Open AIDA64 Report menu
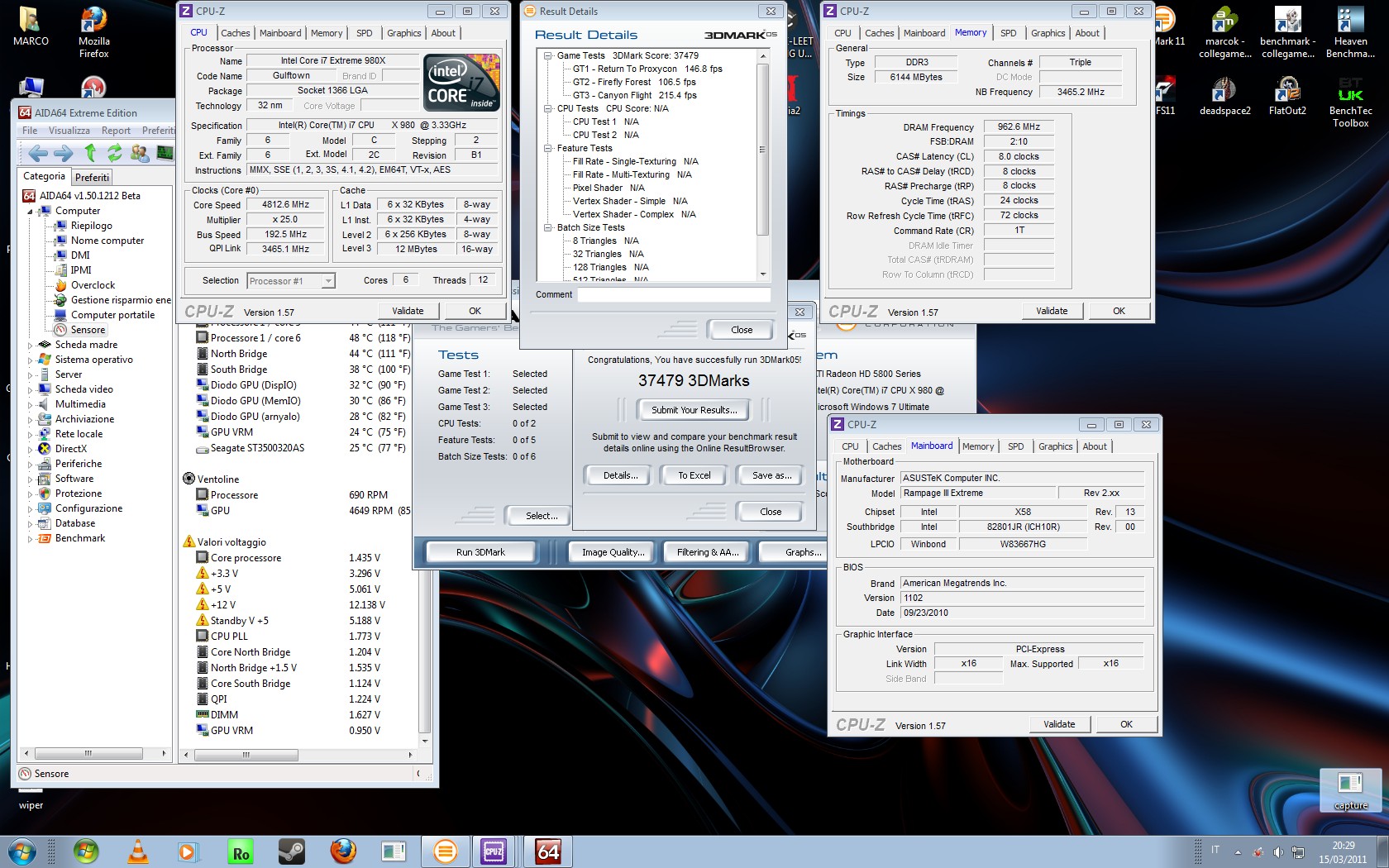This screenshot has width=1389, height=868. click(x=116, y=131)
